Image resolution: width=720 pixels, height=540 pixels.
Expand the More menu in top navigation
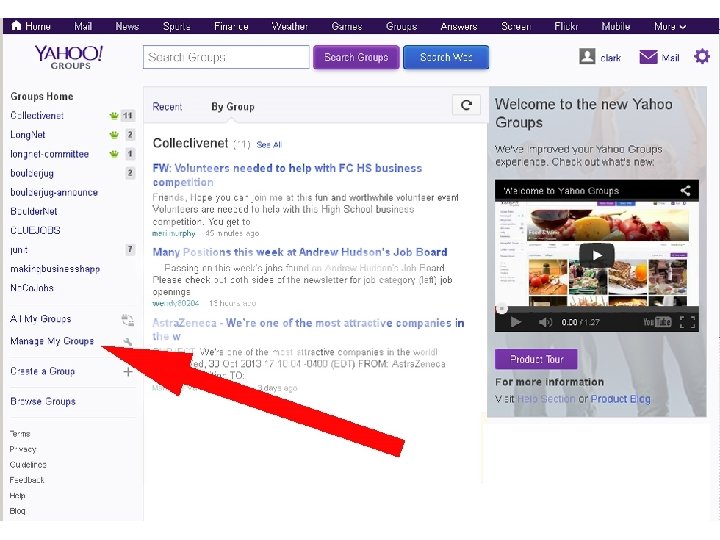coord(670,26)
